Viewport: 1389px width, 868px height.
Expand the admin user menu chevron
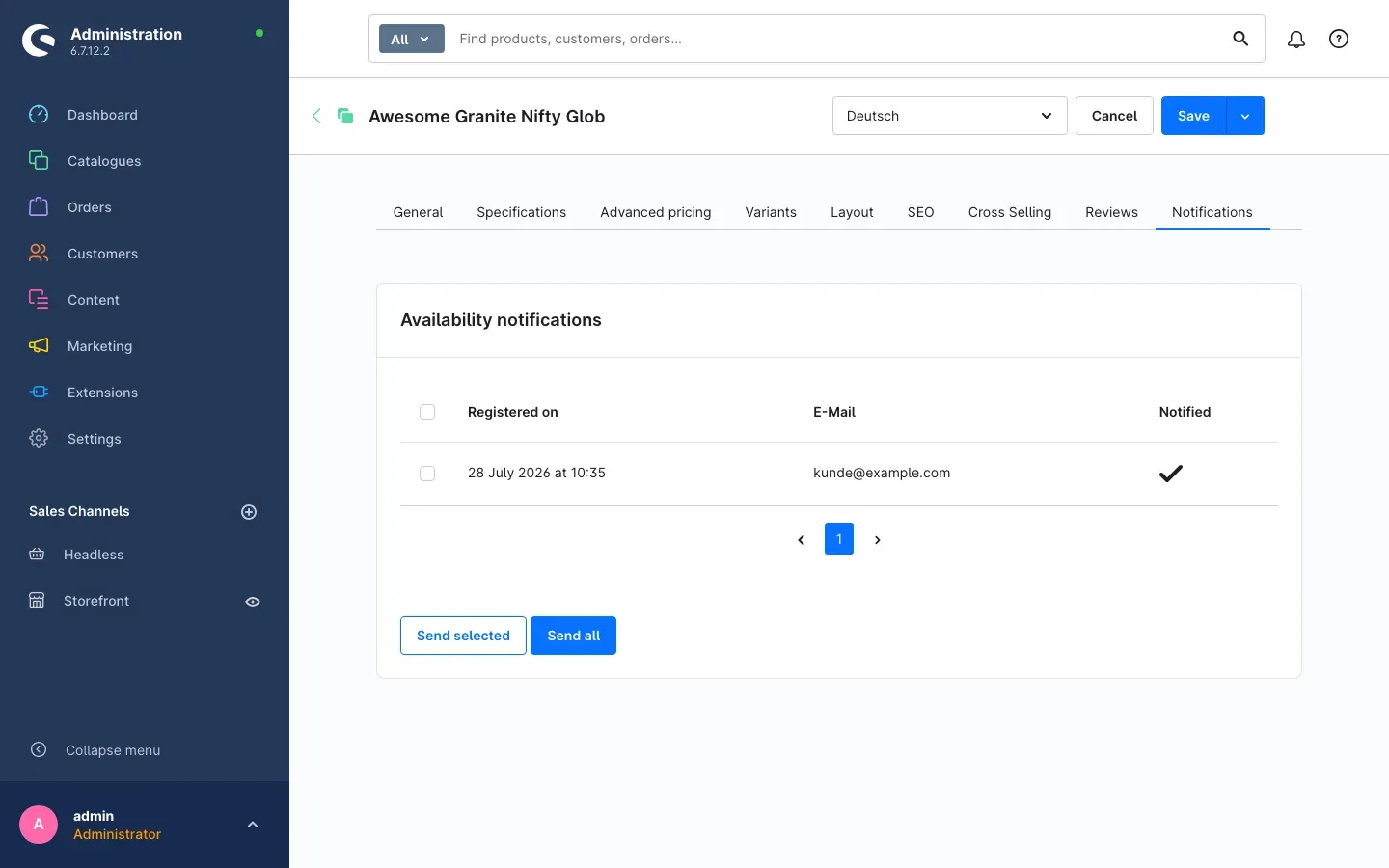coord(253,825)
